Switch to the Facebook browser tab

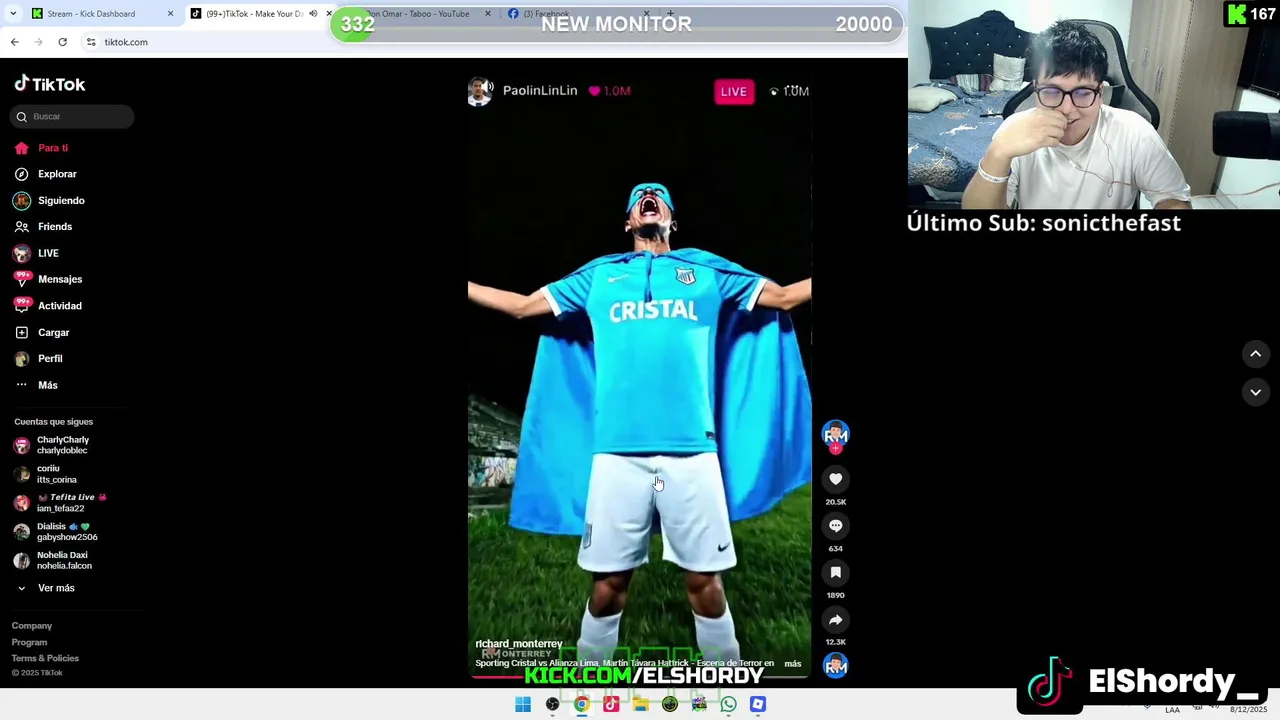coord(546,14)
